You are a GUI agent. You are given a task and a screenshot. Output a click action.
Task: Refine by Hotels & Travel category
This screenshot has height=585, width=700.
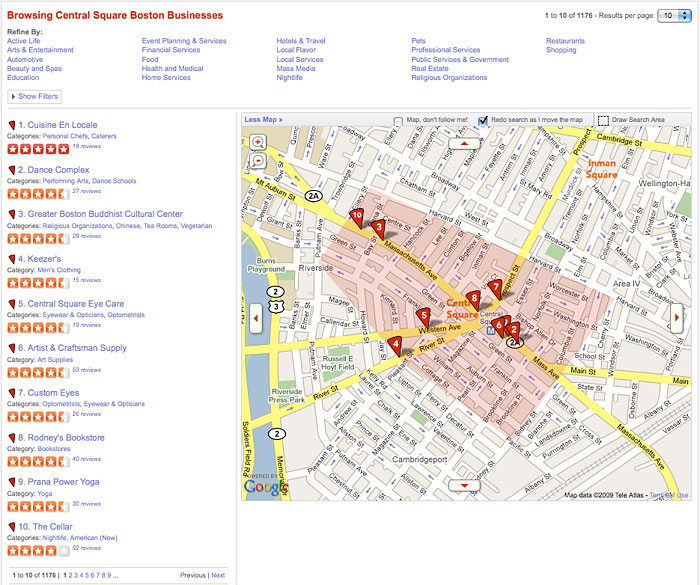point(301,41)
